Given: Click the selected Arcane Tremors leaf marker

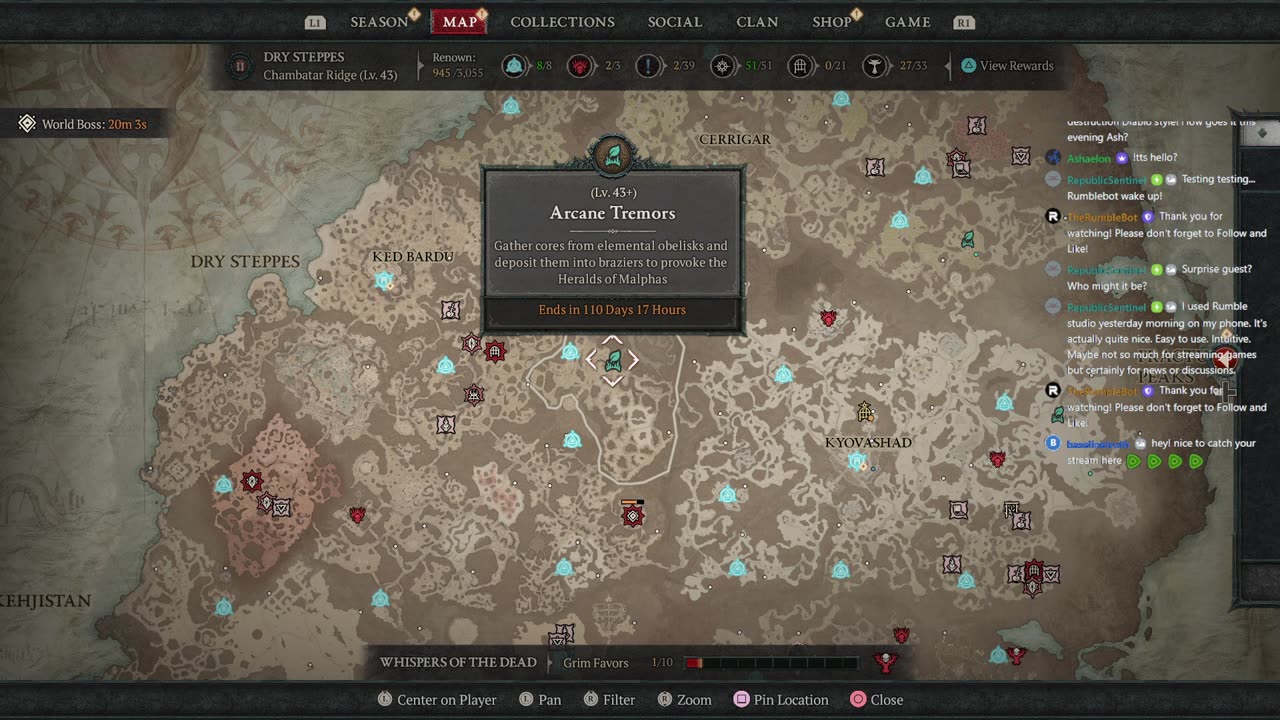Looking at the screenshot, I should 613,360.
